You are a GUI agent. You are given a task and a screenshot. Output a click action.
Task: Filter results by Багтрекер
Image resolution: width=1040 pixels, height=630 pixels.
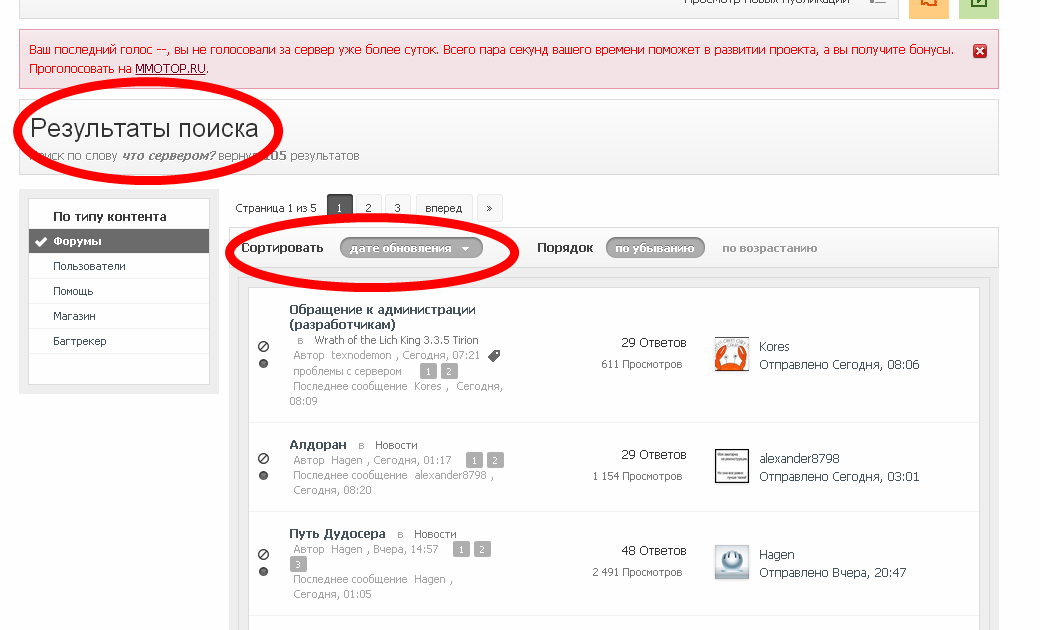(119, 342)
